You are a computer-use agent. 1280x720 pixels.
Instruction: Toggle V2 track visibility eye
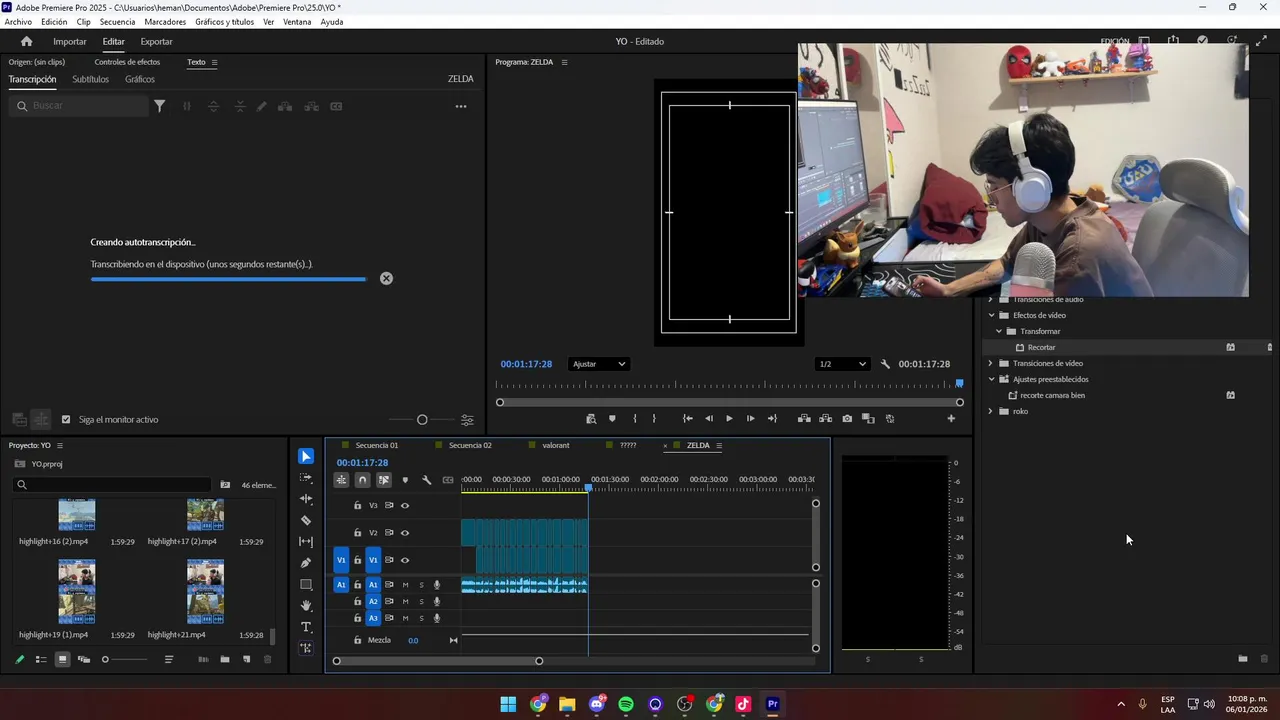(x=405, y=533)
